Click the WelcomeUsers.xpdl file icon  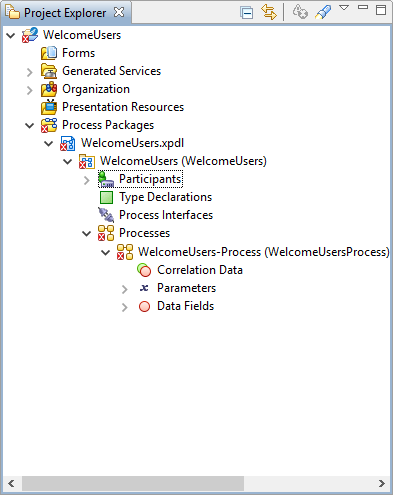coord(68,143)
